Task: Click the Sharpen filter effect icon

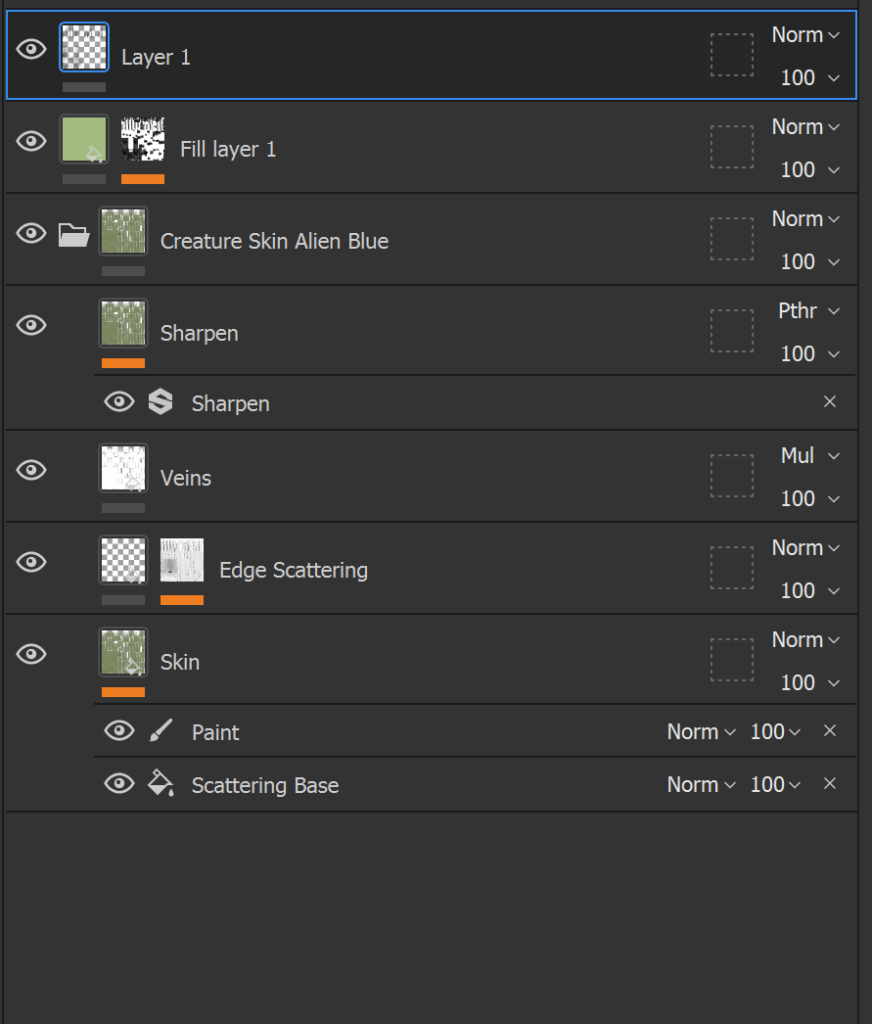Action: 160,403
